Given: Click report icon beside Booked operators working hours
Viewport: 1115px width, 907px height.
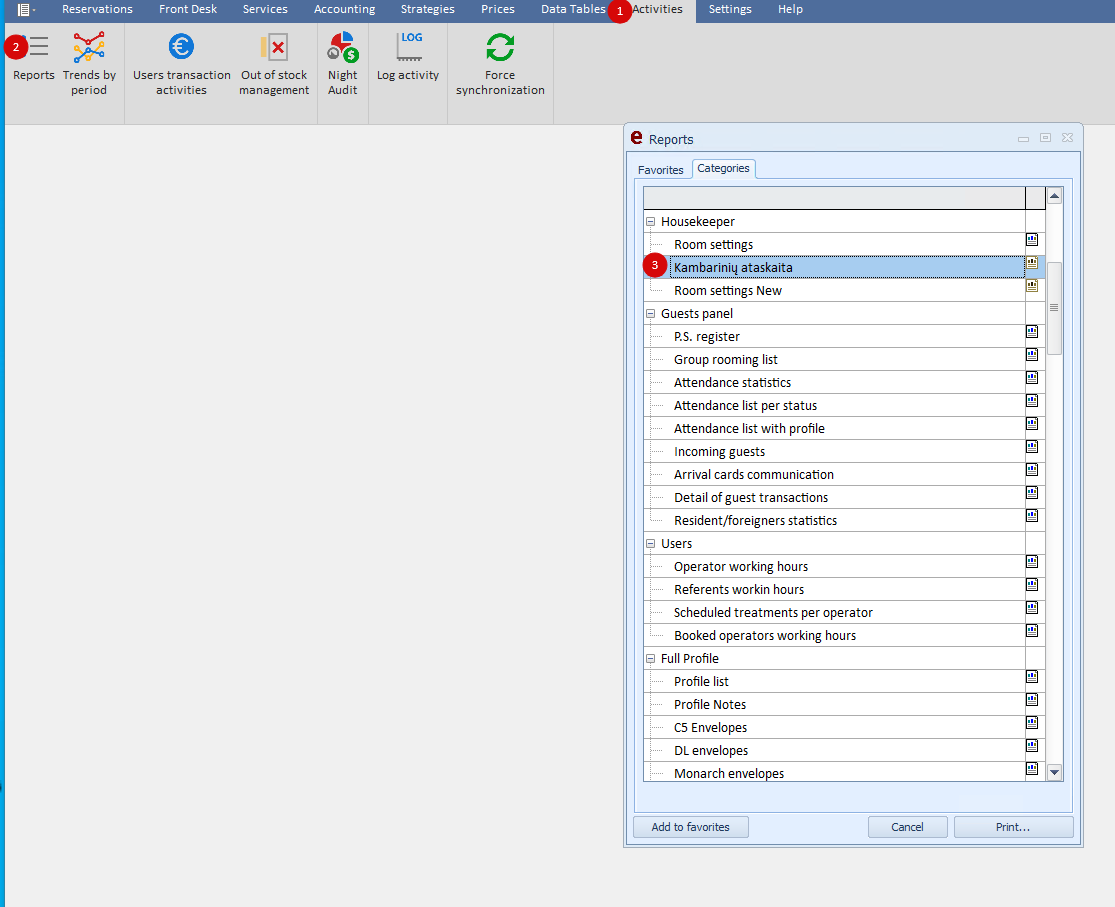Looking at the screenshot, I should (1032, 631).
